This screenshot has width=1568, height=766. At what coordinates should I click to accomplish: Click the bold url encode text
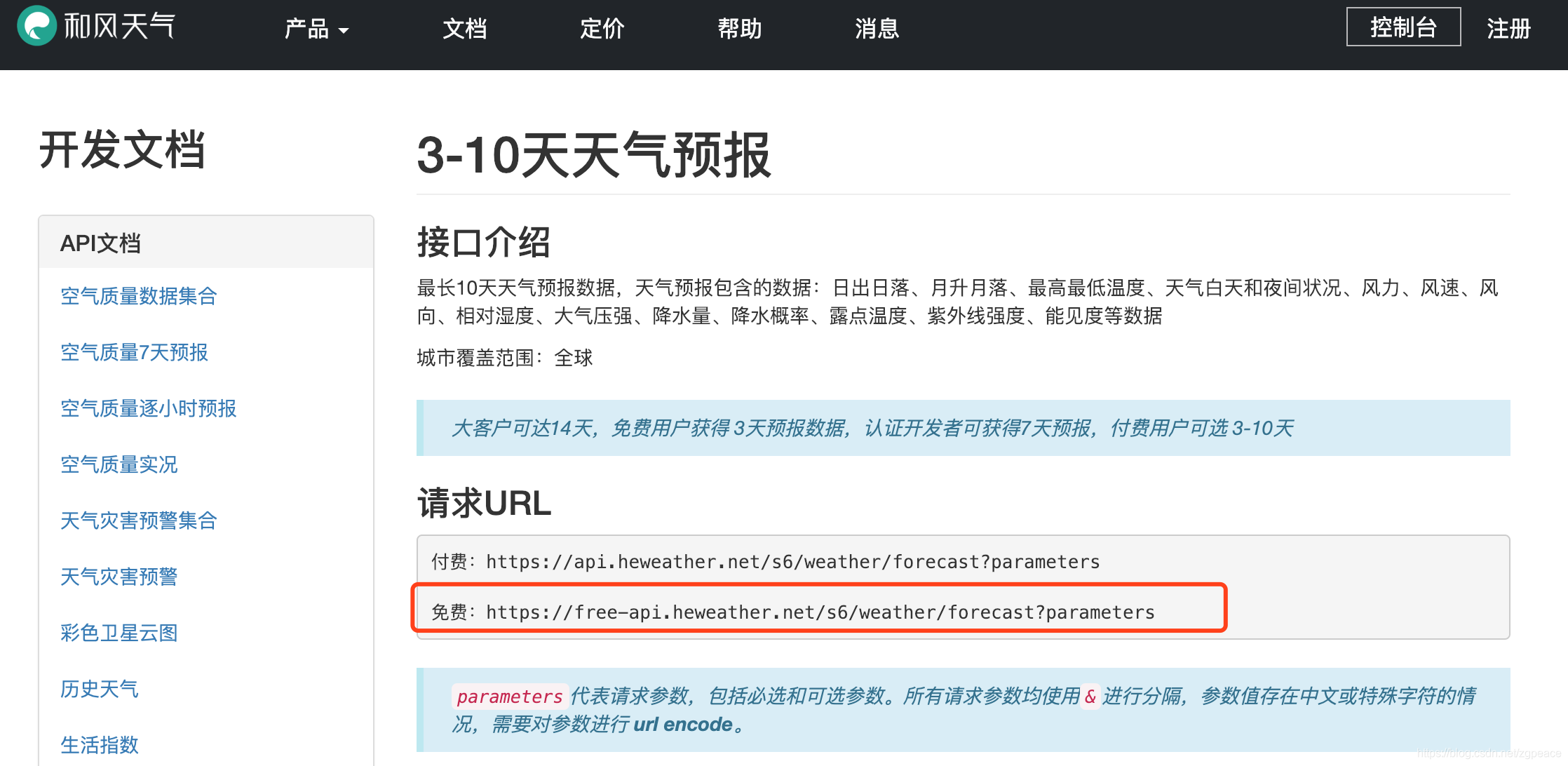coord(683,725)
